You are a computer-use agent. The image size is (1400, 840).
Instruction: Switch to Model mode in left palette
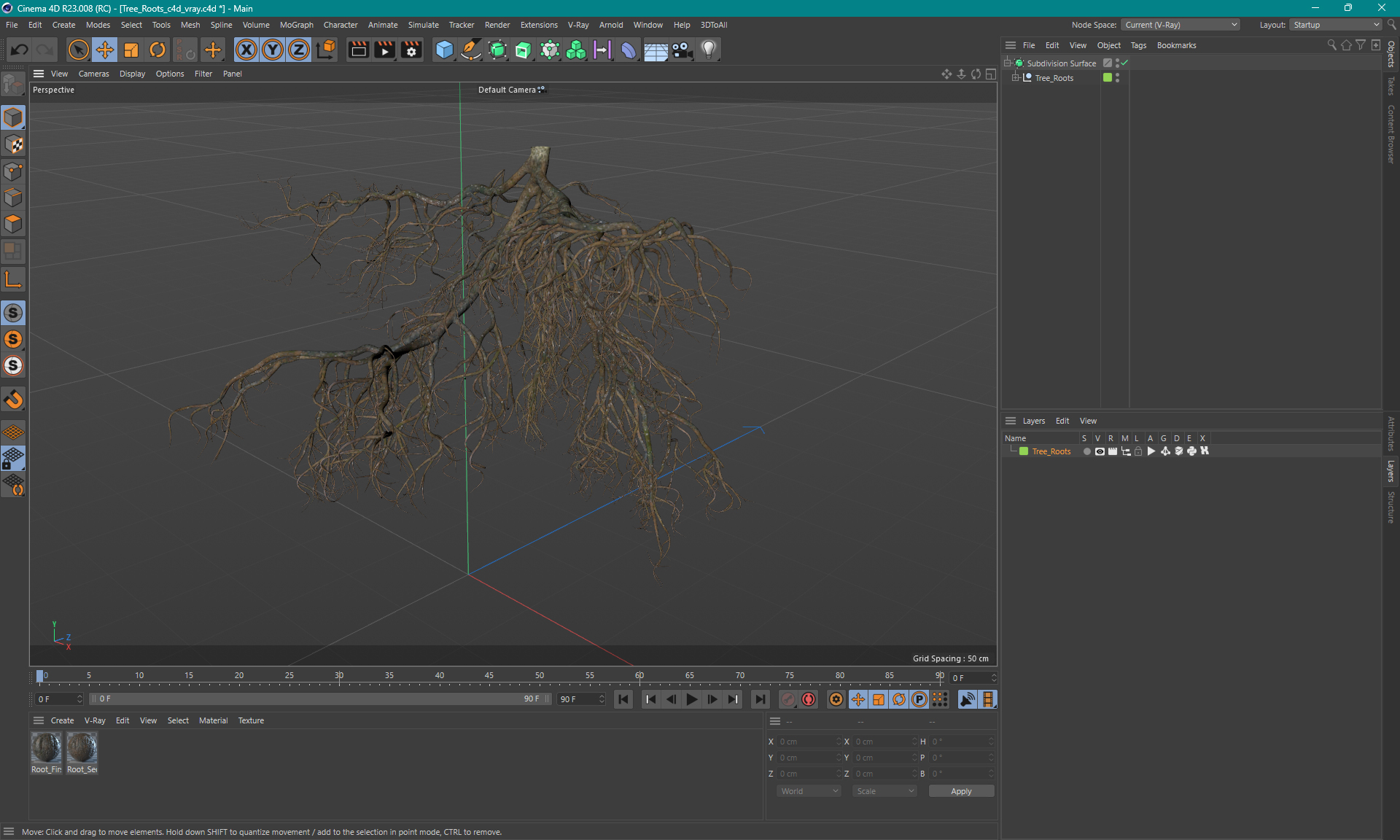[13, 117]
